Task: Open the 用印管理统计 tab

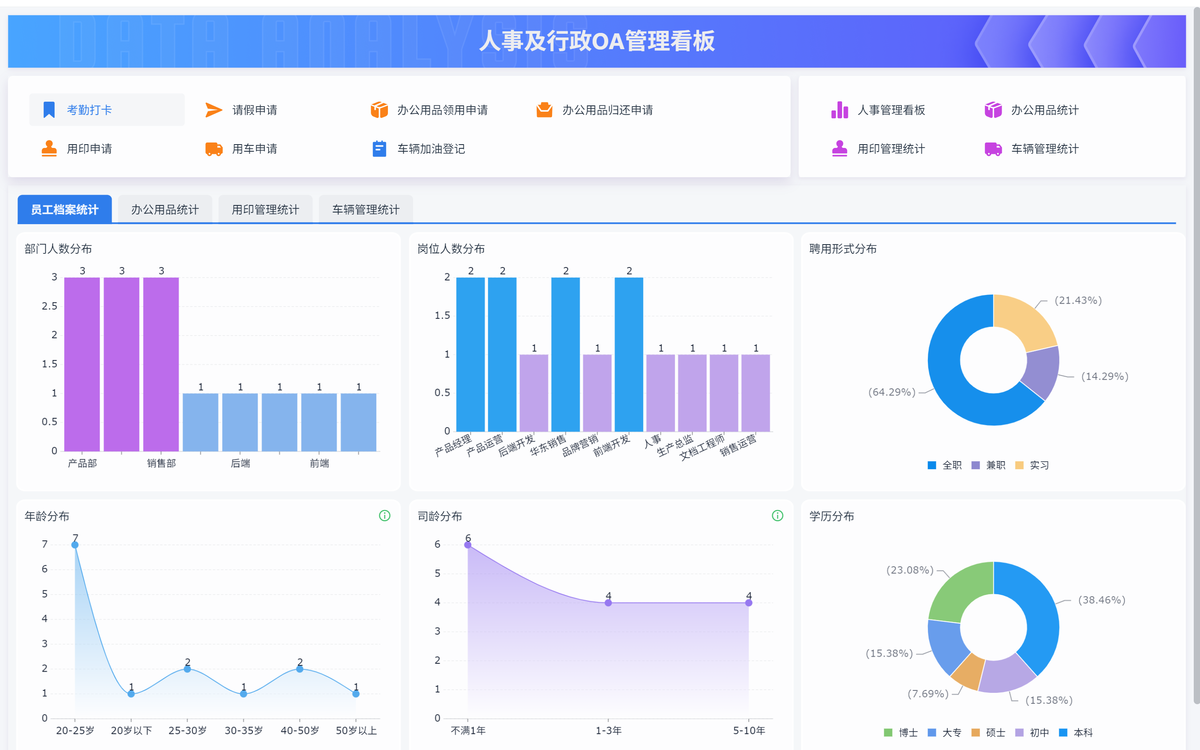Action: tap(265, 210)
